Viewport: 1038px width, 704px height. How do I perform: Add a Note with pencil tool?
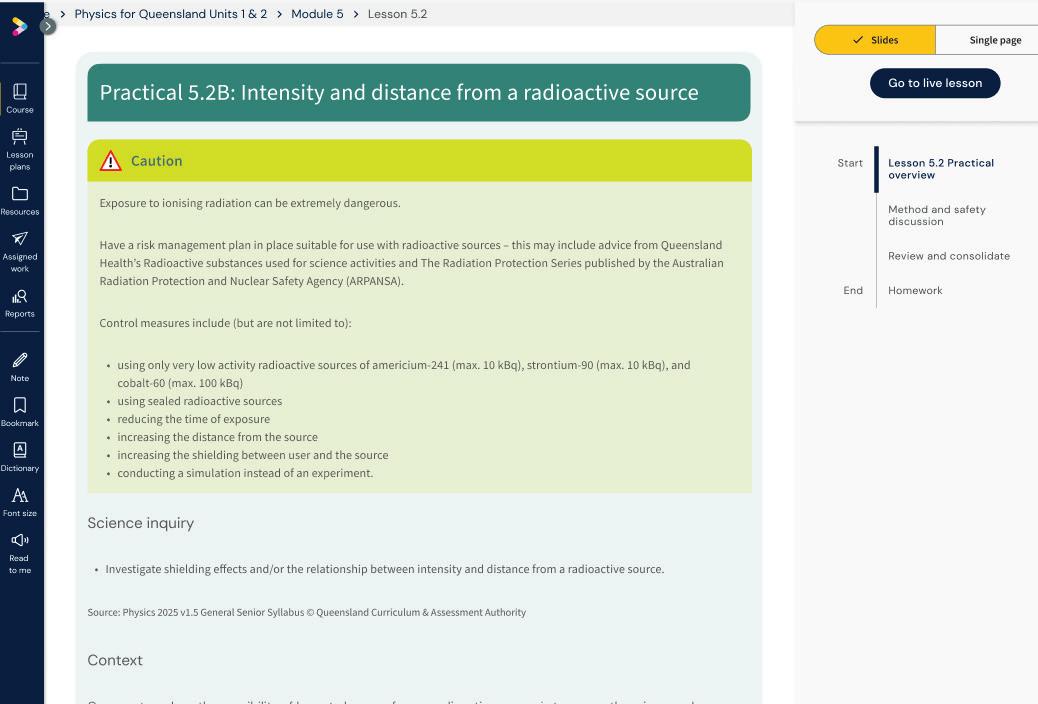pos(20,367)
